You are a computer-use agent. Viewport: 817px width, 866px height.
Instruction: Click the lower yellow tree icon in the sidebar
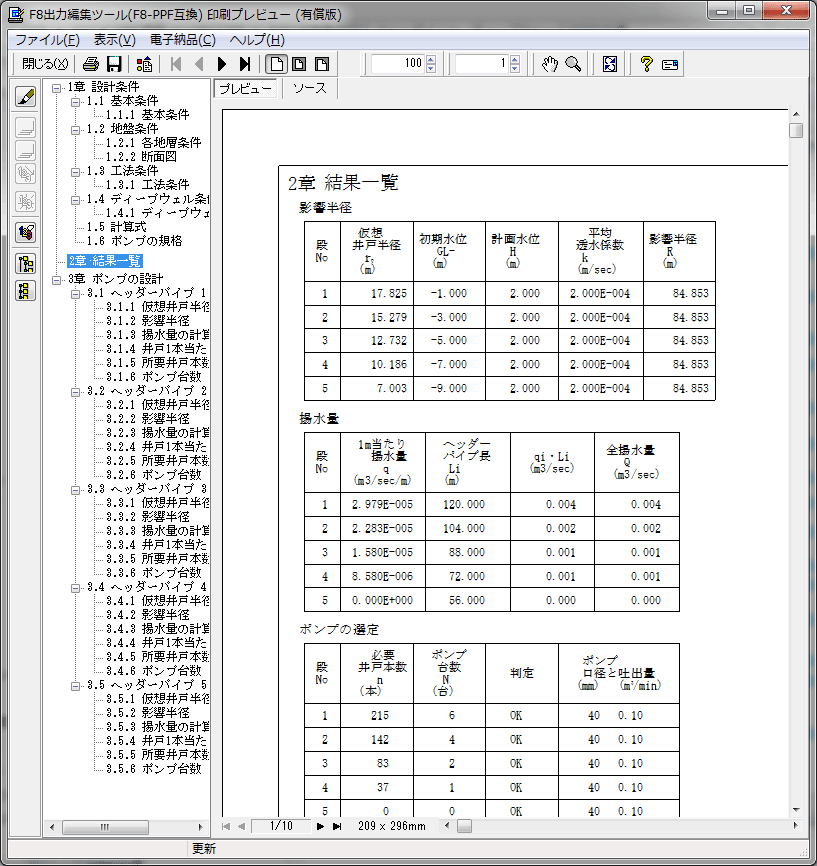pyautogui.click(x=25, y=291)
